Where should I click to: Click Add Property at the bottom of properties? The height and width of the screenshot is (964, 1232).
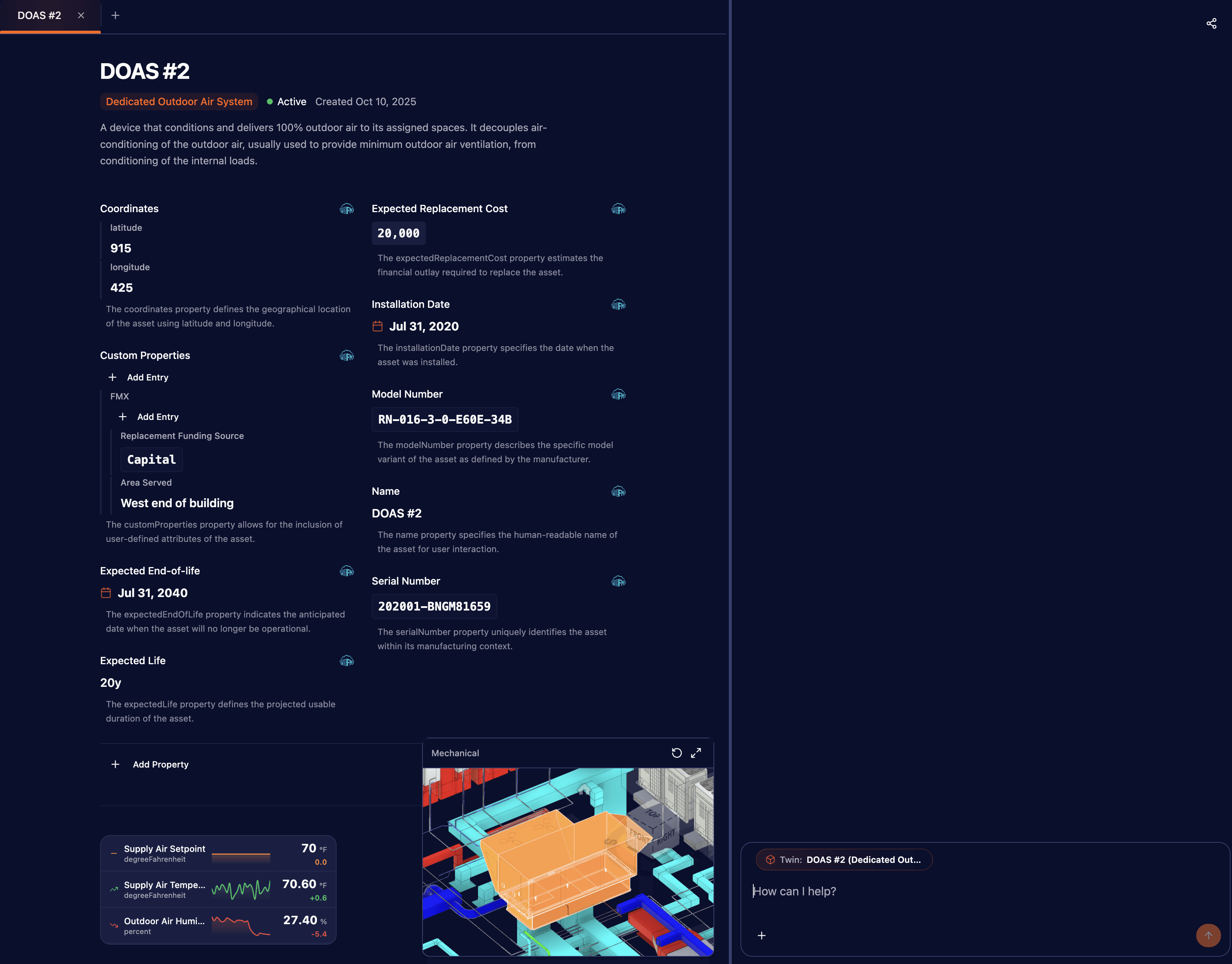[150, 764]
